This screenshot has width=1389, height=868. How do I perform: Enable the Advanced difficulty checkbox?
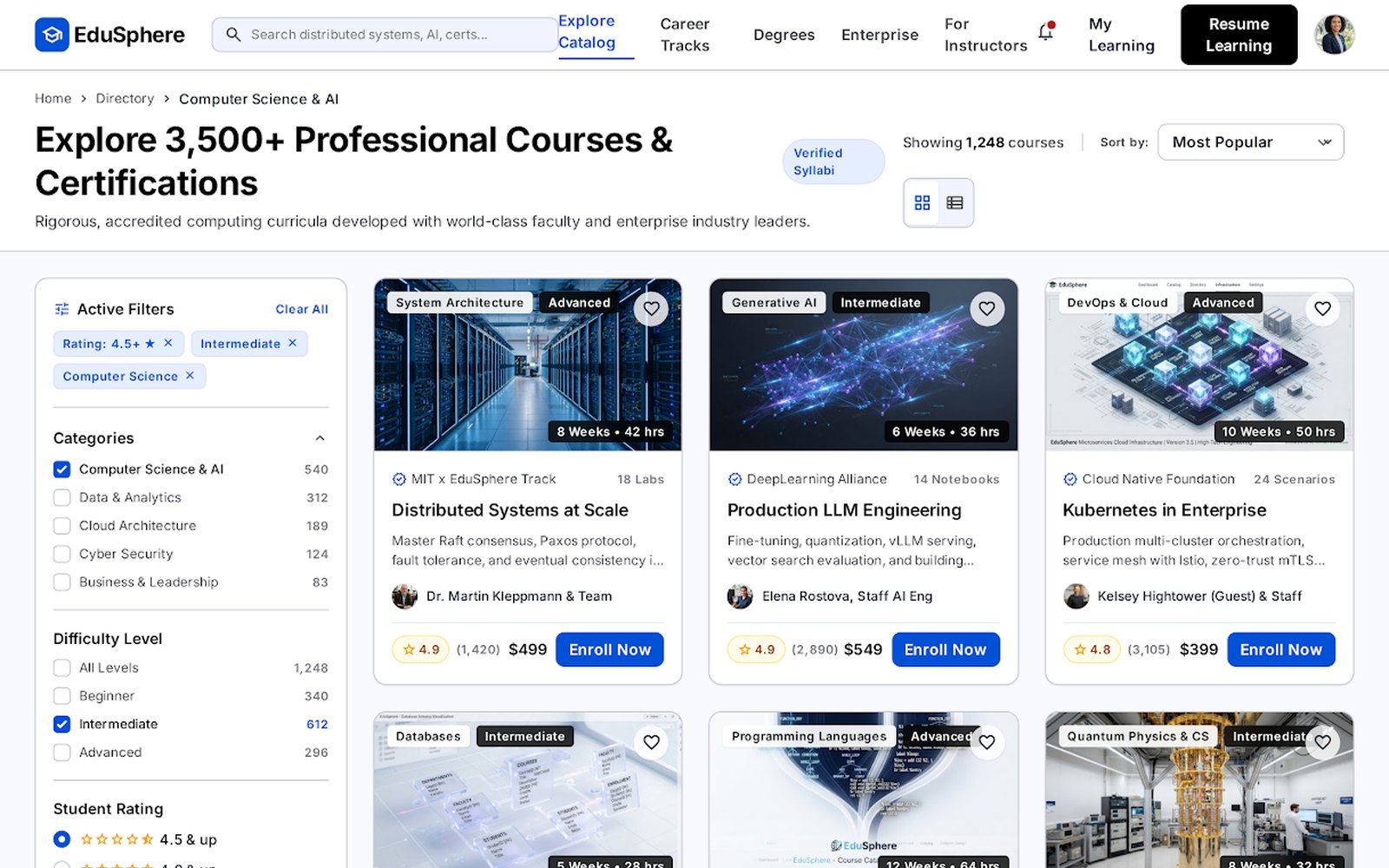tap(62, 753)
